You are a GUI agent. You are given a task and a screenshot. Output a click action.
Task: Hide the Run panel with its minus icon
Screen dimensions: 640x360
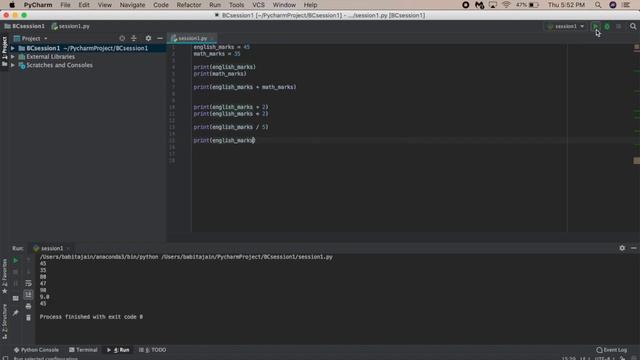[x=633, y=248]
